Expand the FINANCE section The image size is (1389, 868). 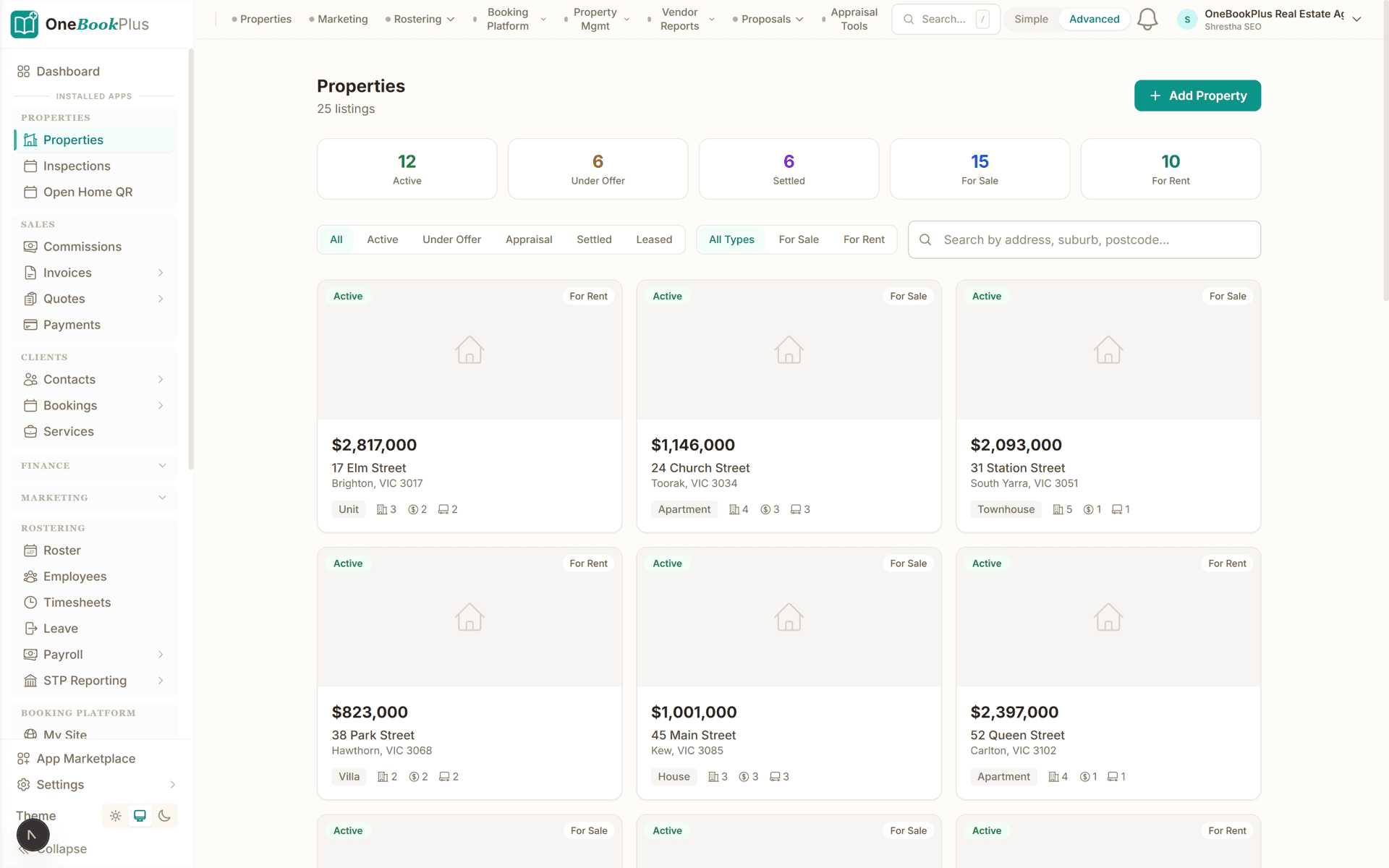tap(94, 466)
